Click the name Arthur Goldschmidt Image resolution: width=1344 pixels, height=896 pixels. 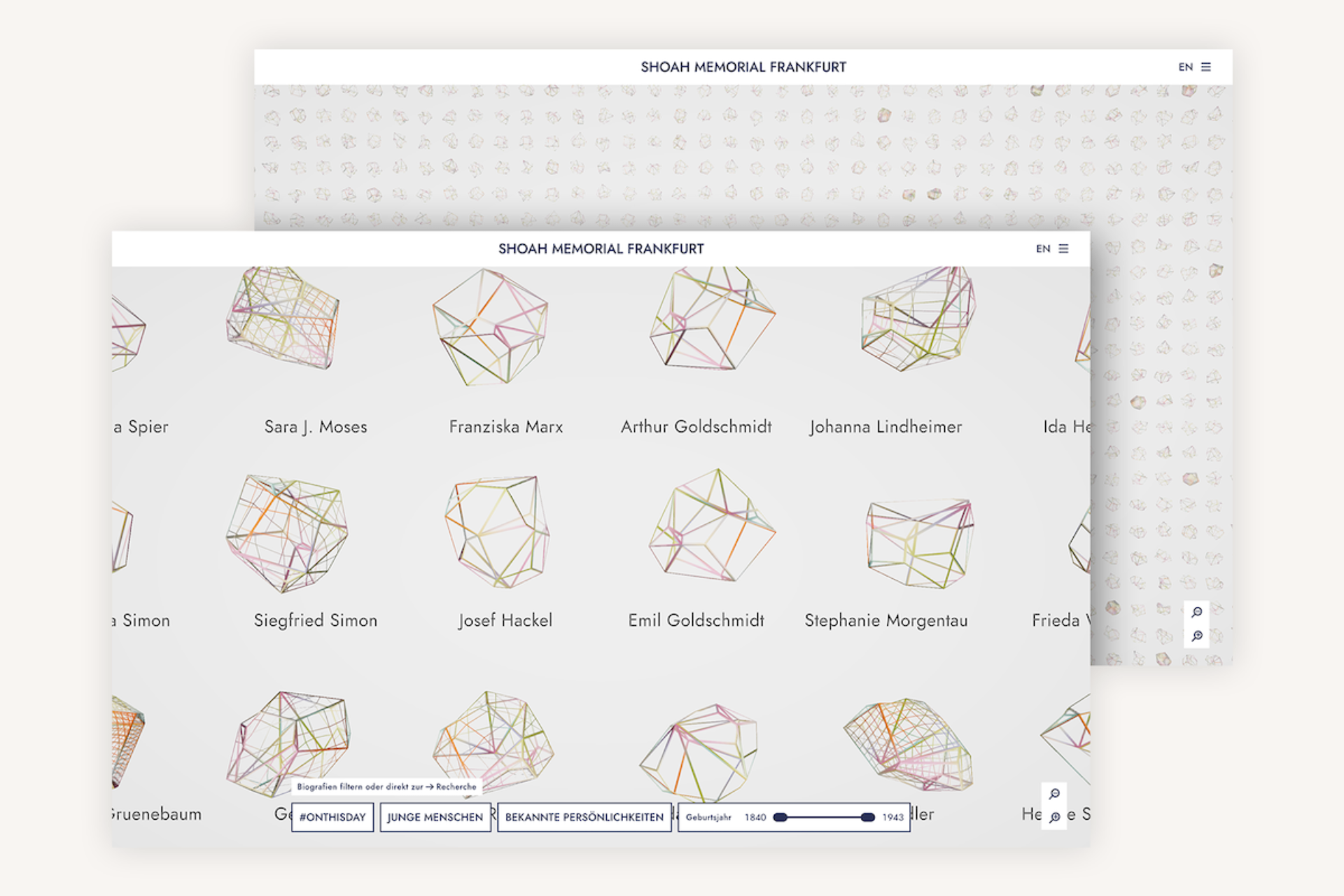[696, 427]
